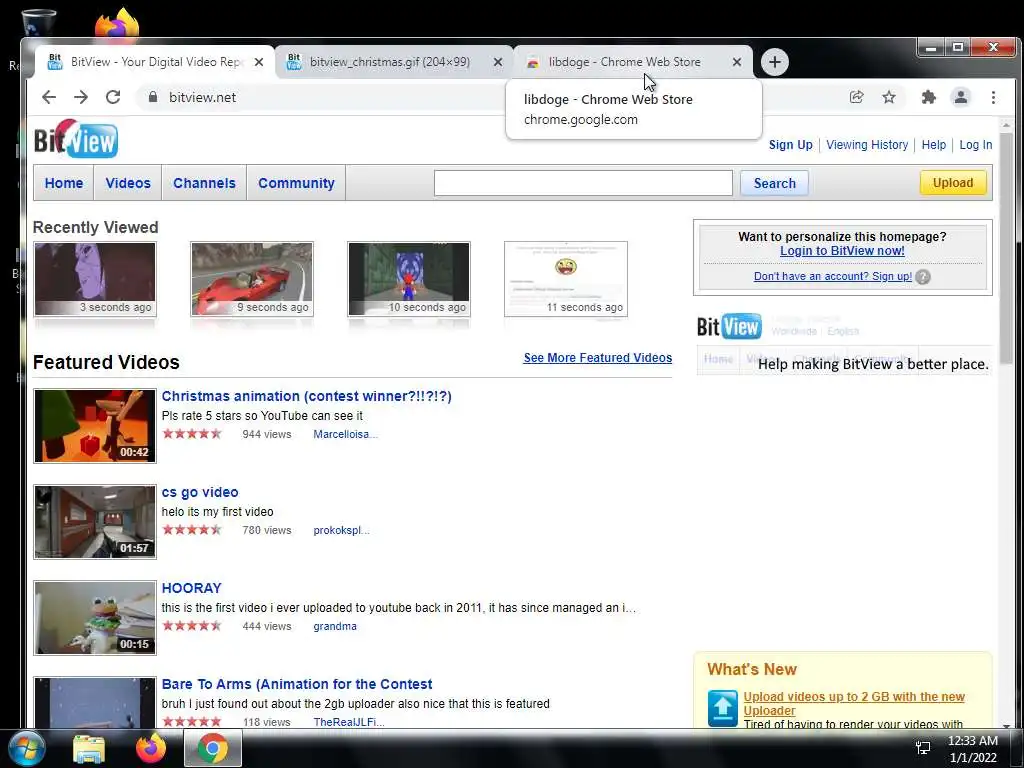Open the Recycle Bin desktop icon

tap(39, 22)
